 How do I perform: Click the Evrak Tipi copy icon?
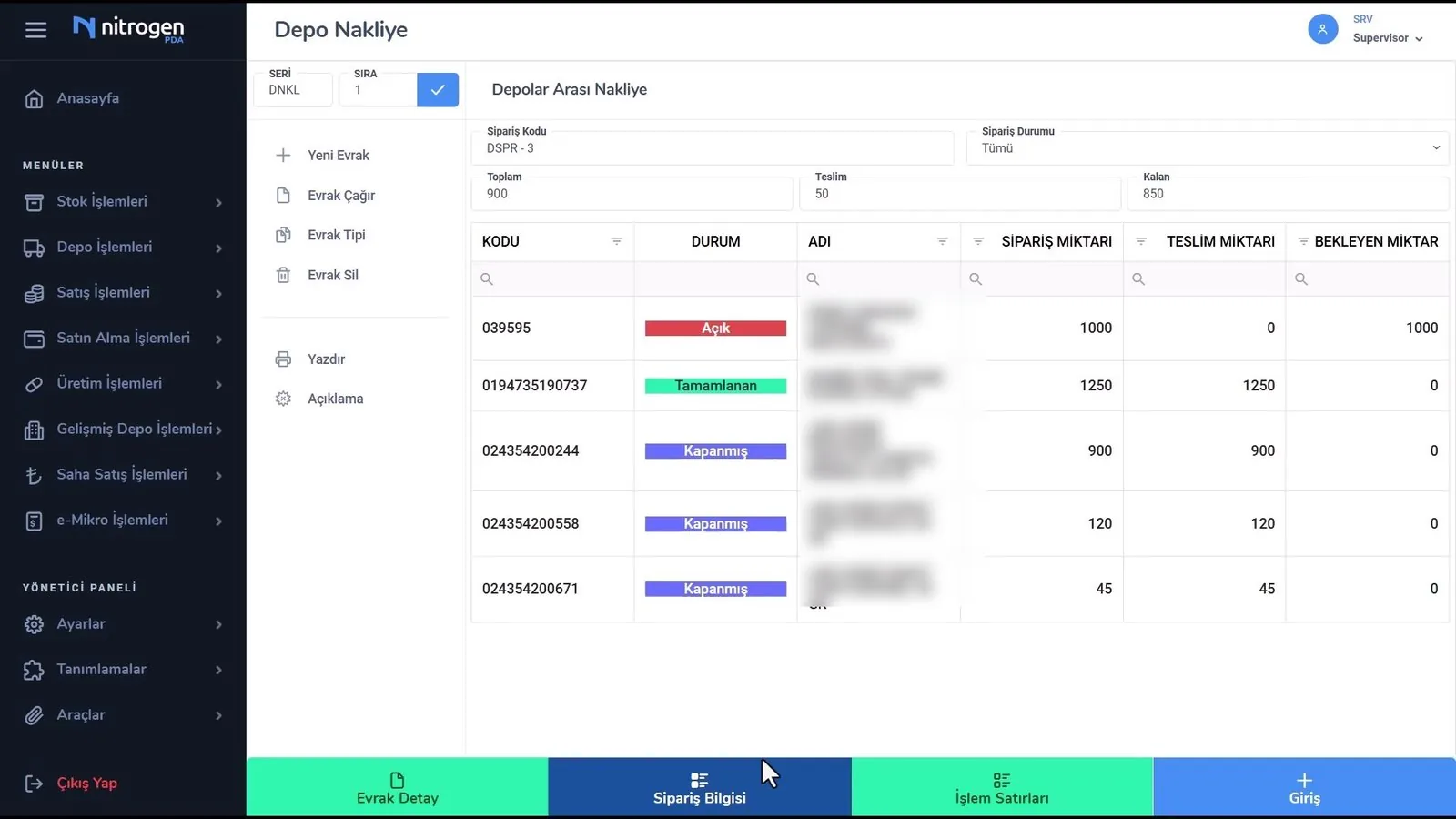pos(283,235)
